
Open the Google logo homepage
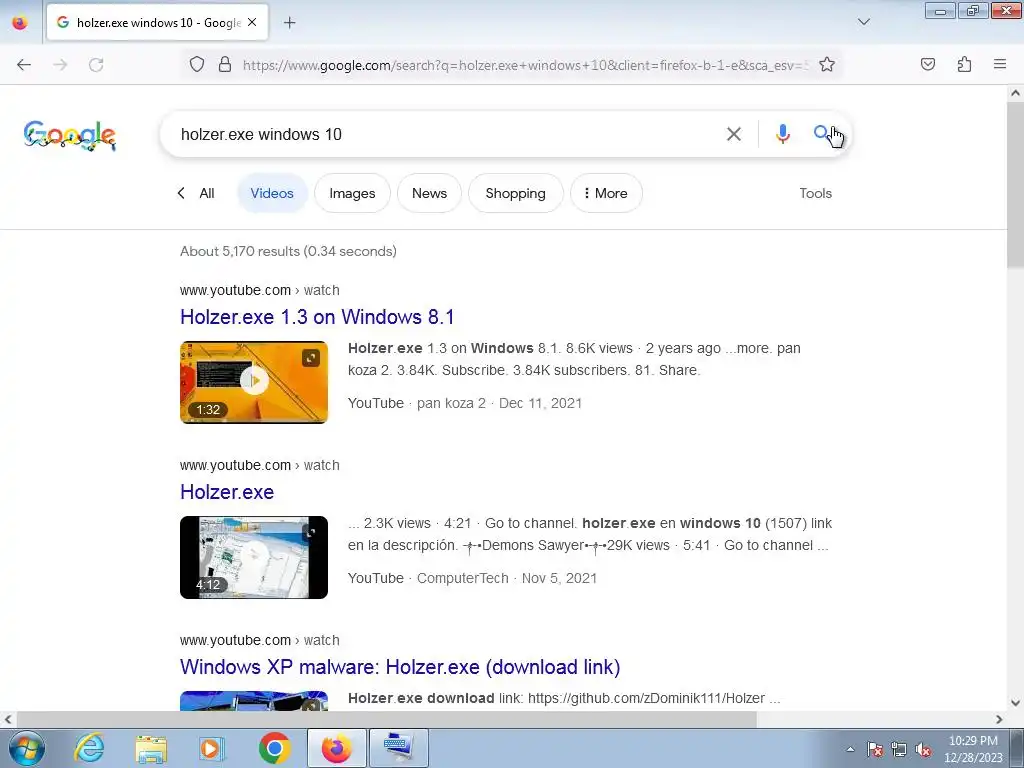pyautogui.click(x=70, y=136)
